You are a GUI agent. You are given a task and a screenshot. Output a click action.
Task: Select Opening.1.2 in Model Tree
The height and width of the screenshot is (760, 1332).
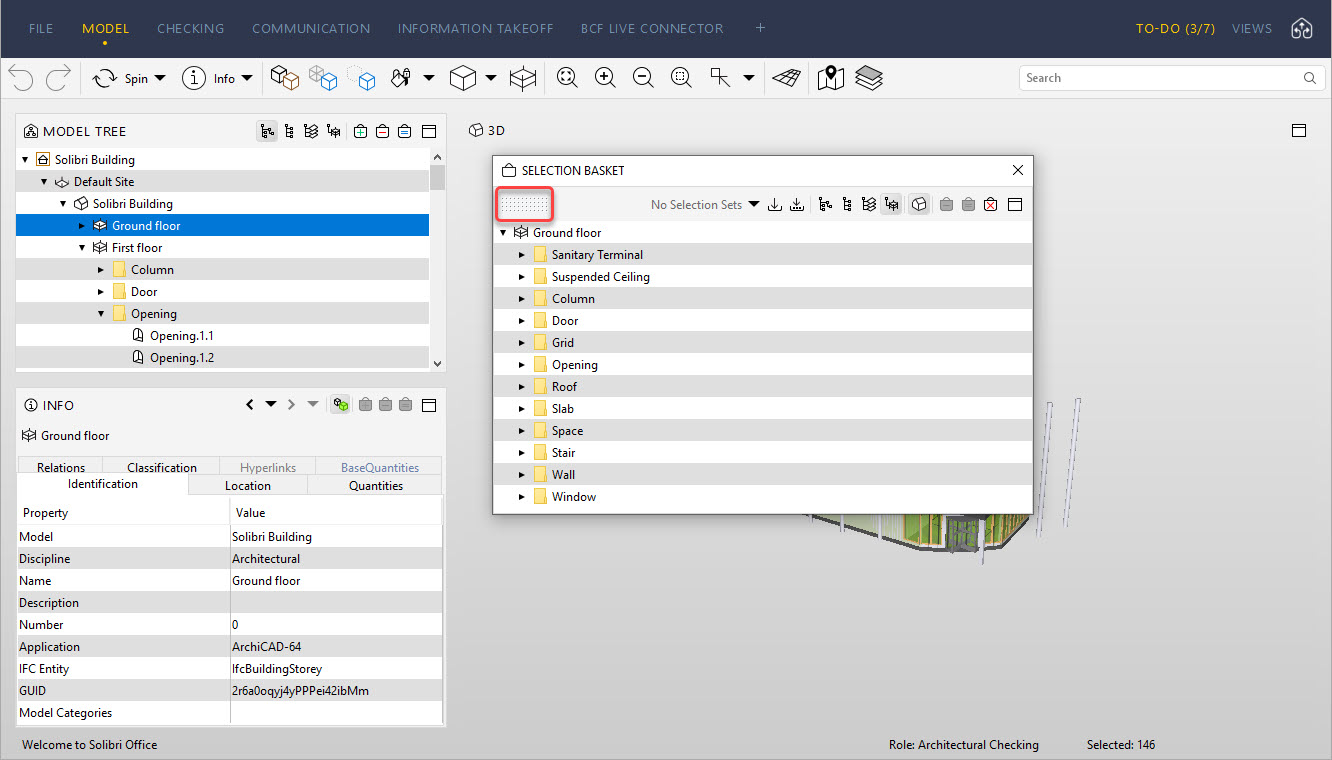[x=182, y=358]
